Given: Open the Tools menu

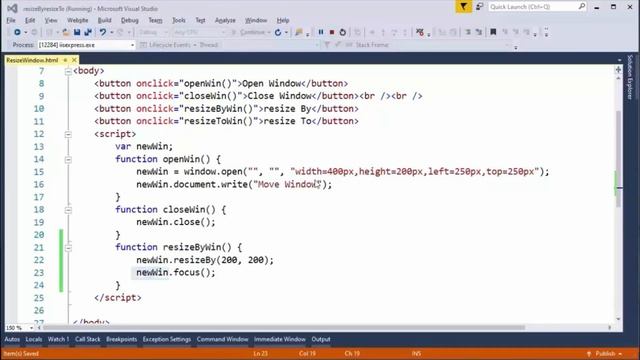Looking at the screenshot, I should click(x=178, y=20).
